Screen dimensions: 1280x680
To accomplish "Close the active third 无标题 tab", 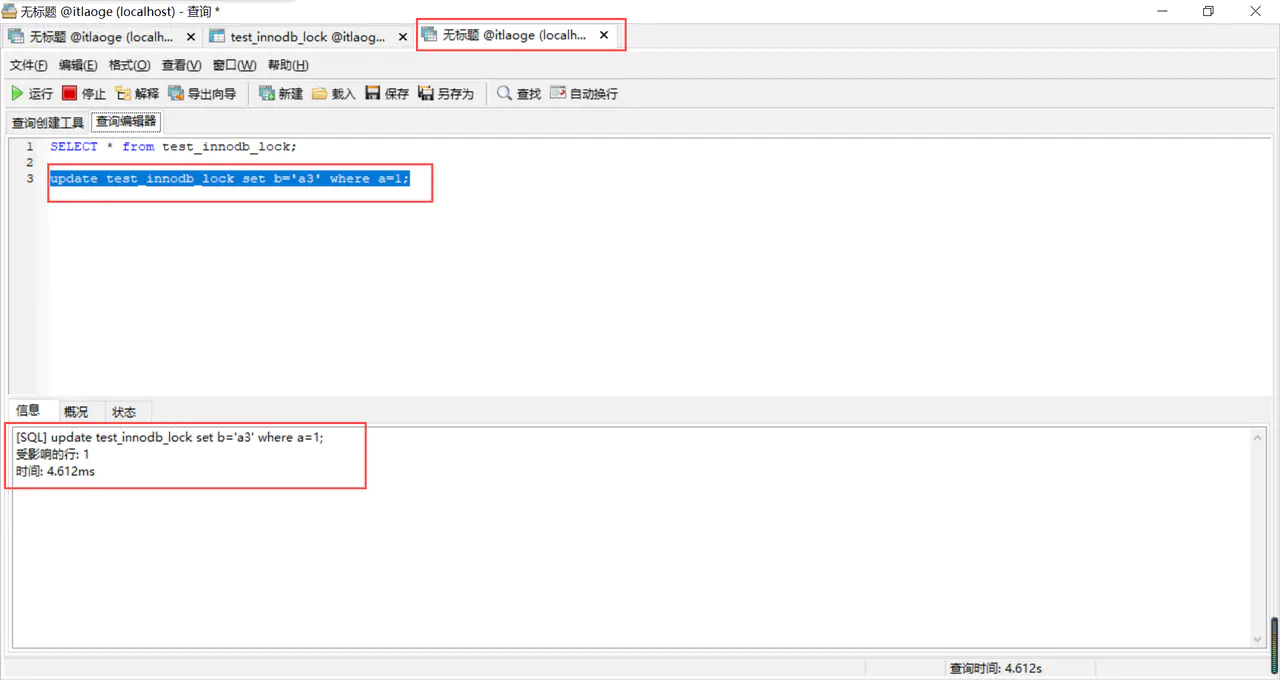I will pos(604,35).
